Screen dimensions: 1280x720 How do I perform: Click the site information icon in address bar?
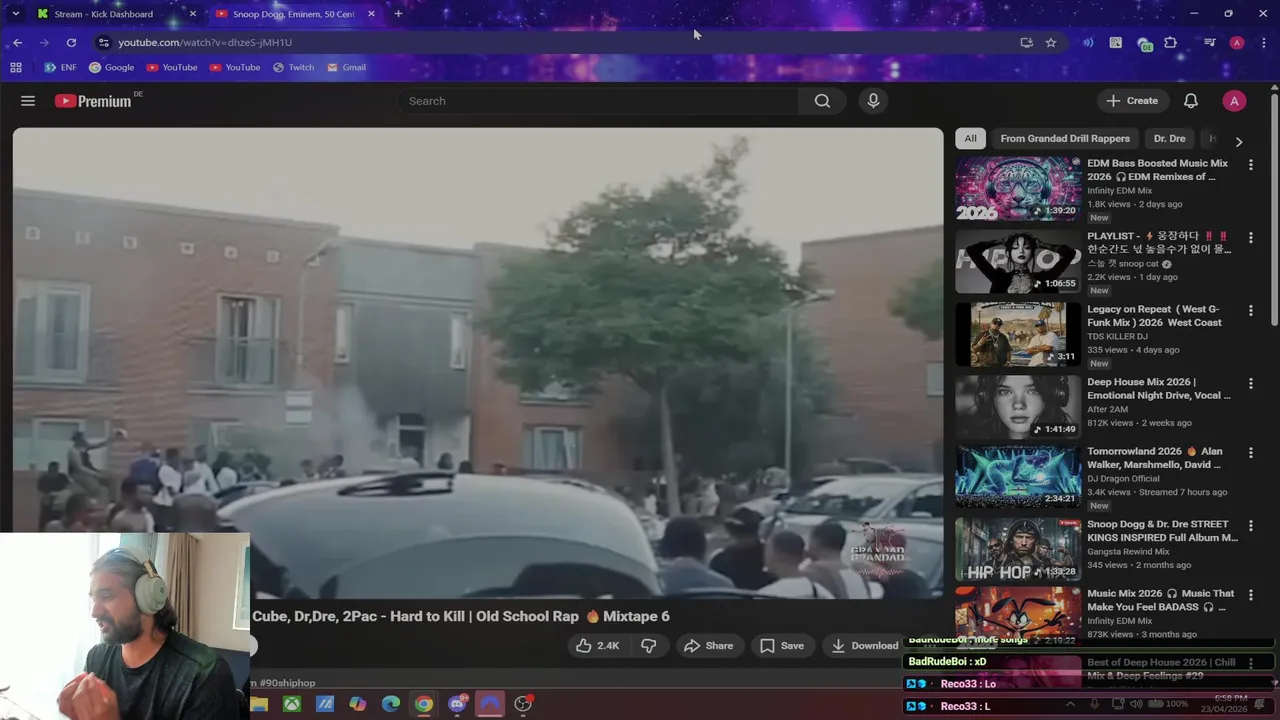coord(103,42)
